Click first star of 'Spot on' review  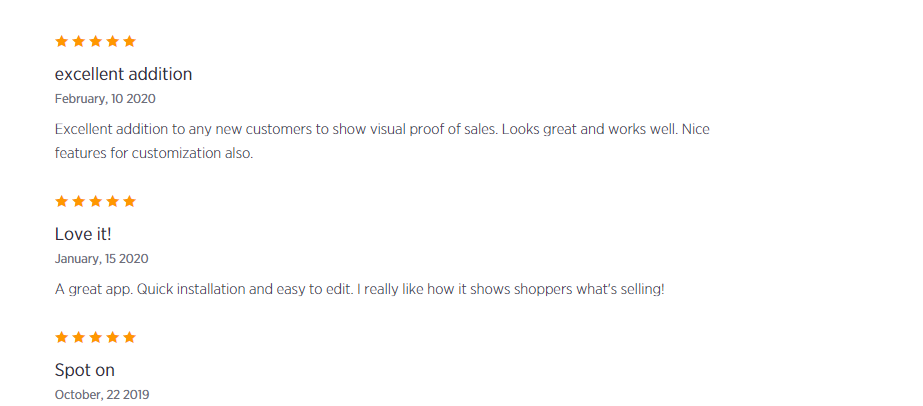tap(61, 338)
